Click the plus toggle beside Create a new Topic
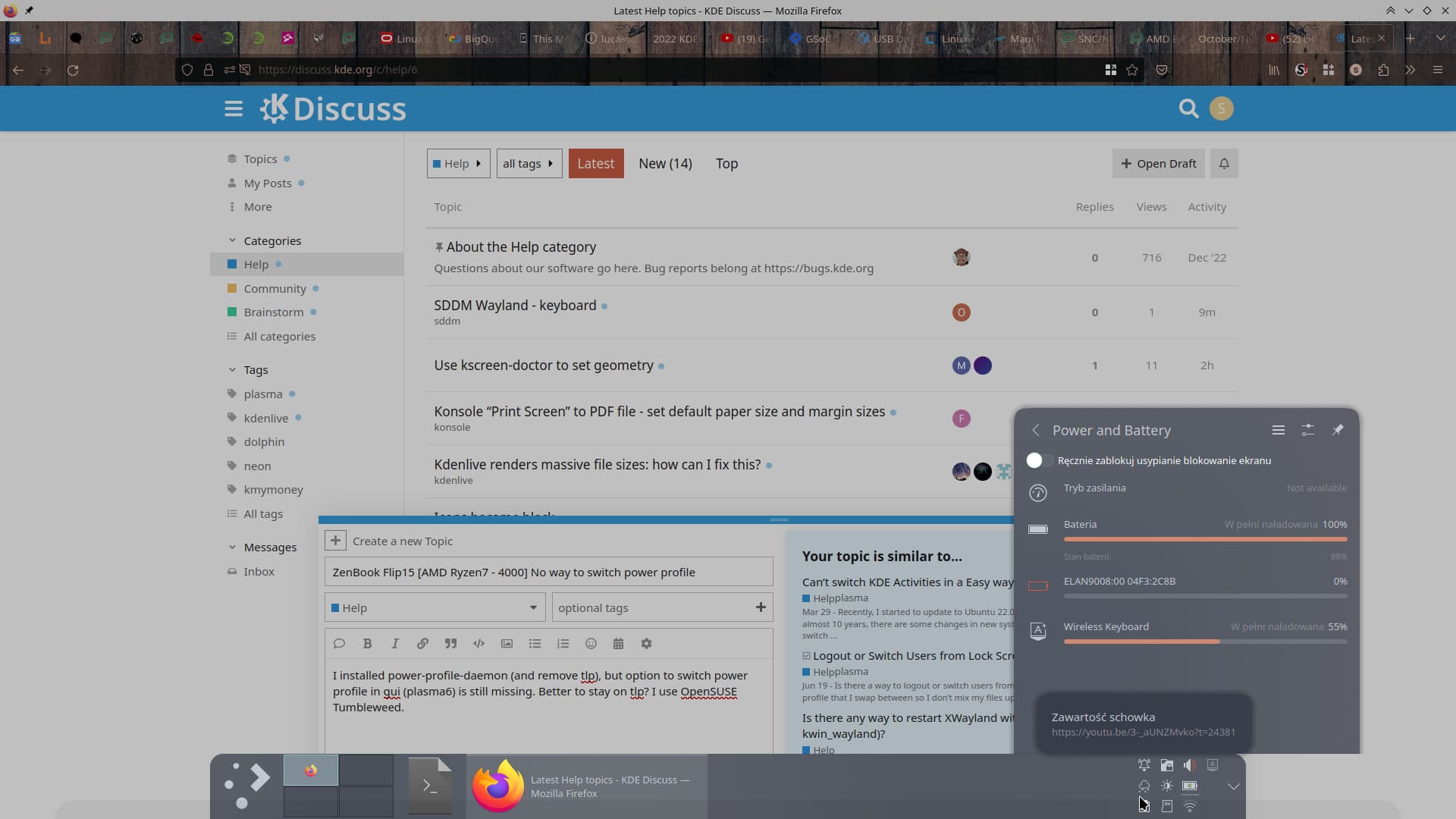Screen dimensions: 1456x819 [x=335, y=541]
